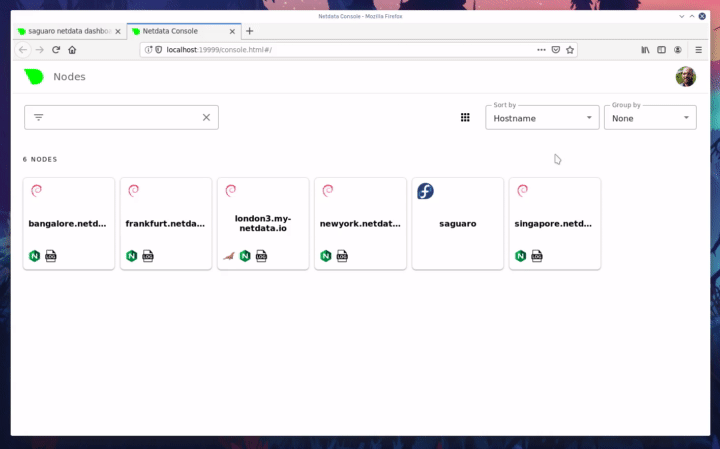Open a new browser tab
Screen dimensions: 720x449
249,31
